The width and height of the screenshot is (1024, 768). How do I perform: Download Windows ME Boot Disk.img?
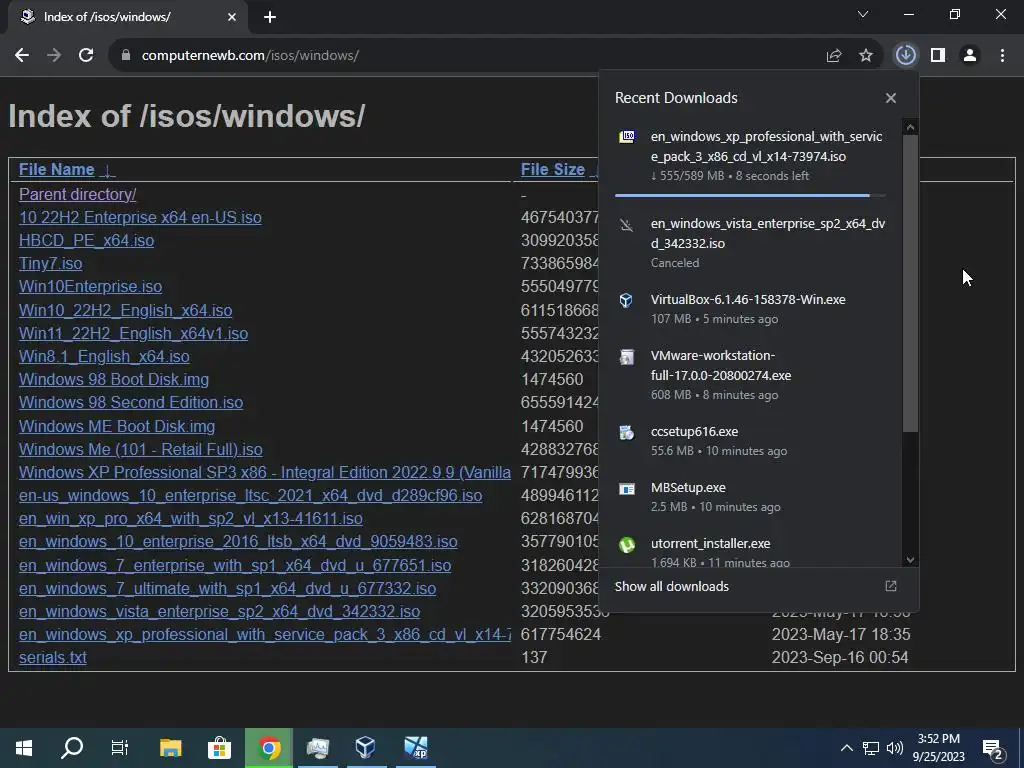click(117, 426)
